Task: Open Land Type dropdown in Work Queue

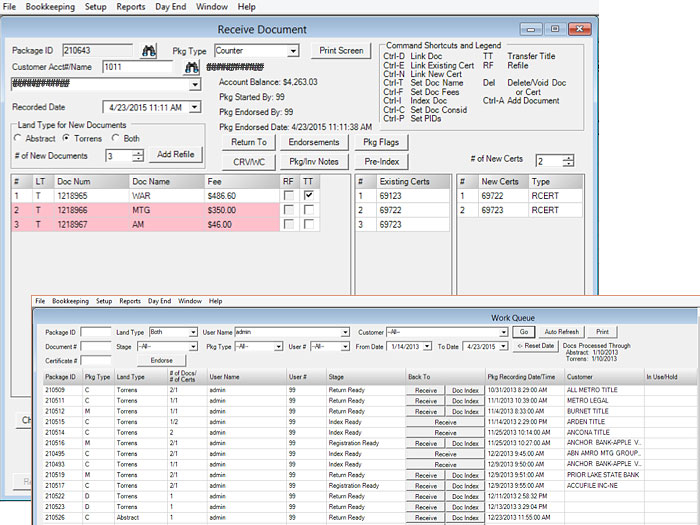Action: (193, 332)
